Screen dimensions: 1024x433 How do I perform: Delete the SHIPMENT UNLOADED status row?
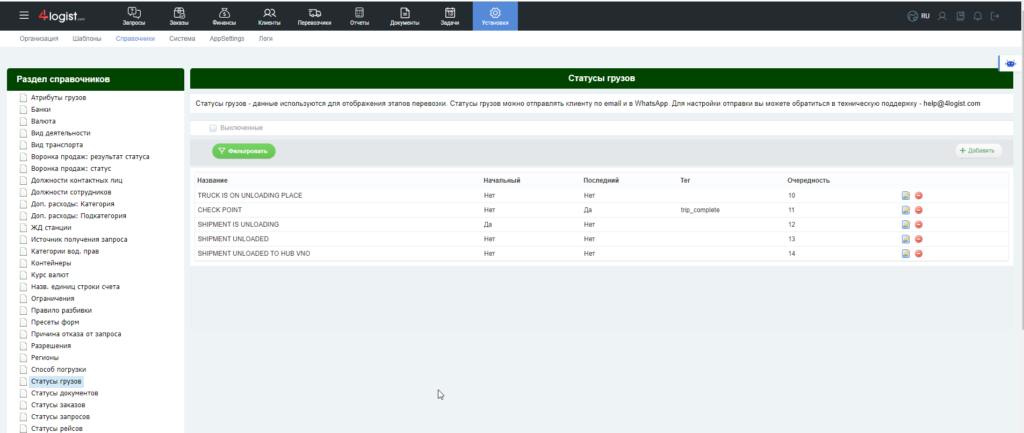click(x=918, y=239)
